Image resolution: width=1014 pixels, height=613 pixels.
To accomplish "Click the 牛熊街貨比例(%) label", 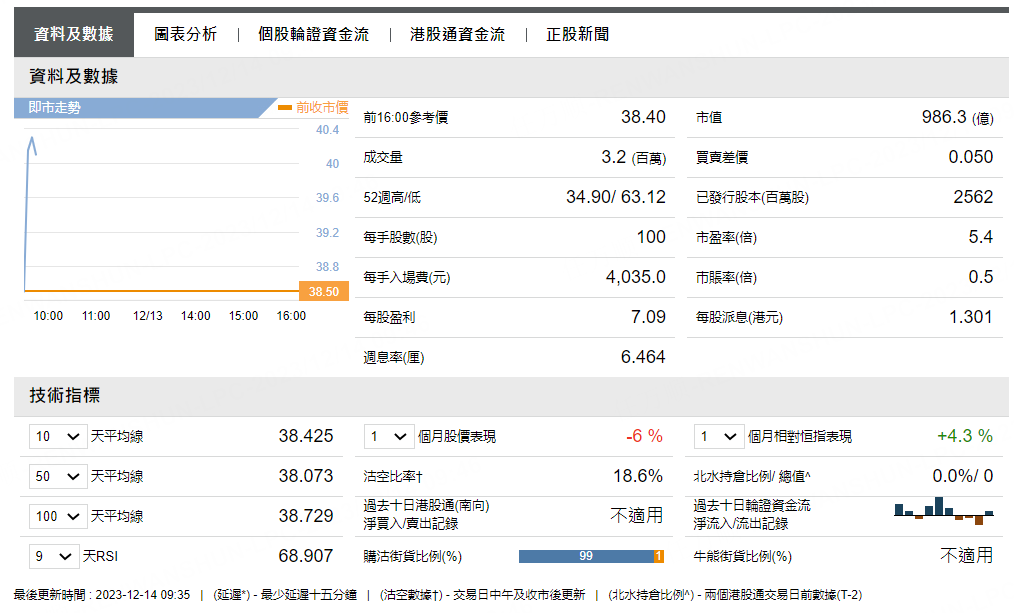I will pos(742,557).
